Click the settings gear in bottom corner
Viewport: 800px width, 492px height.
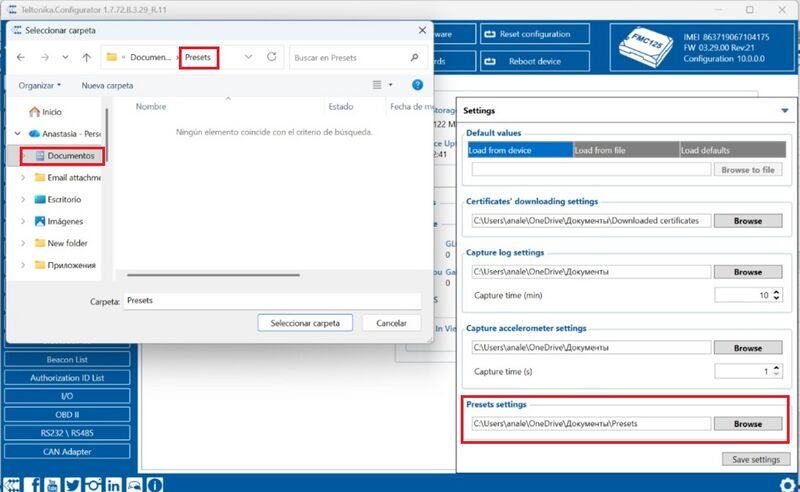click(x=788, y=484)
